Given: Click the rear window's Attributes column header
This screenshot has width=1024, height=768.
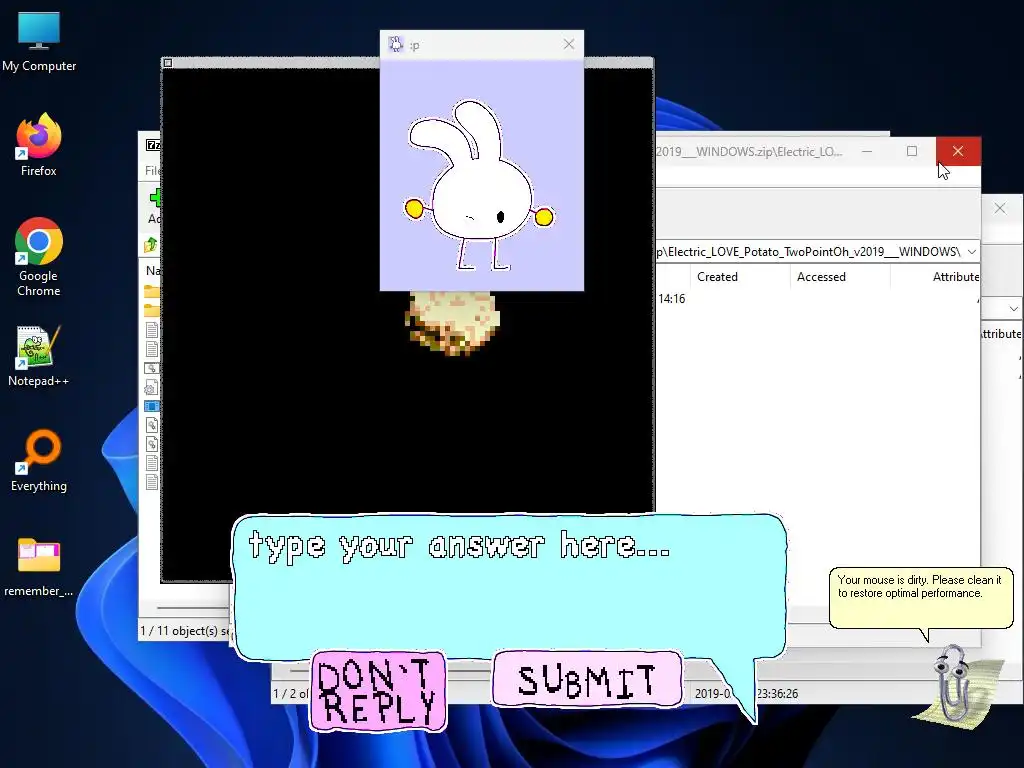Looking at the screenshot, I should tap(1001, 334).
